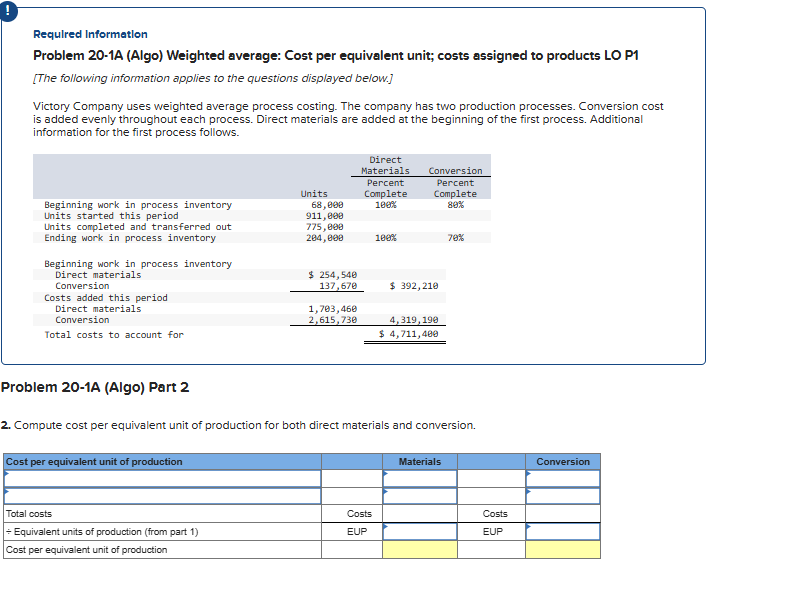Image resolution: width=808 pixels, height=602 pixels.
Task: Click 'Costs added this period' label
Action: [106, 298]
